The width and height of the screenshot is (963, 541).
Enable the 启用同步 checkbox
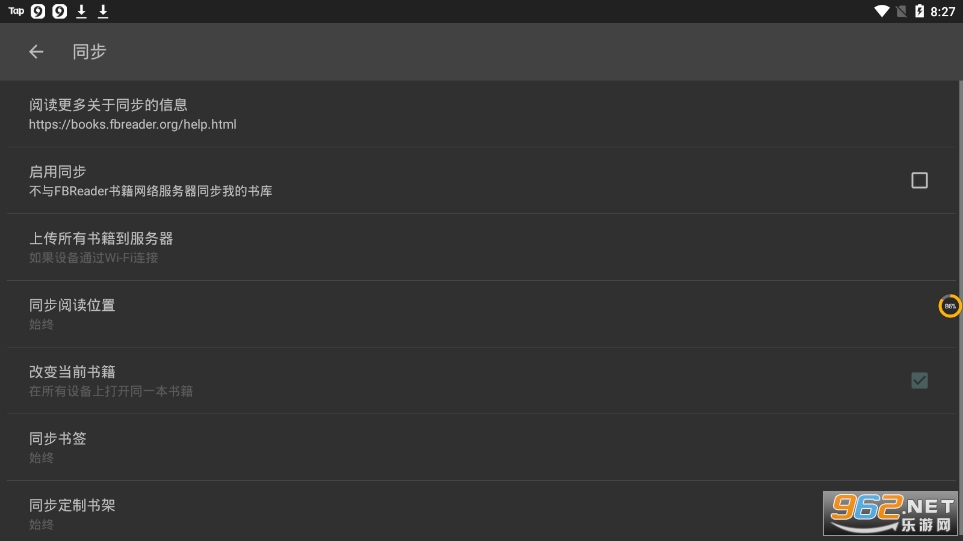pyautogui.click(x=919, y=180)
